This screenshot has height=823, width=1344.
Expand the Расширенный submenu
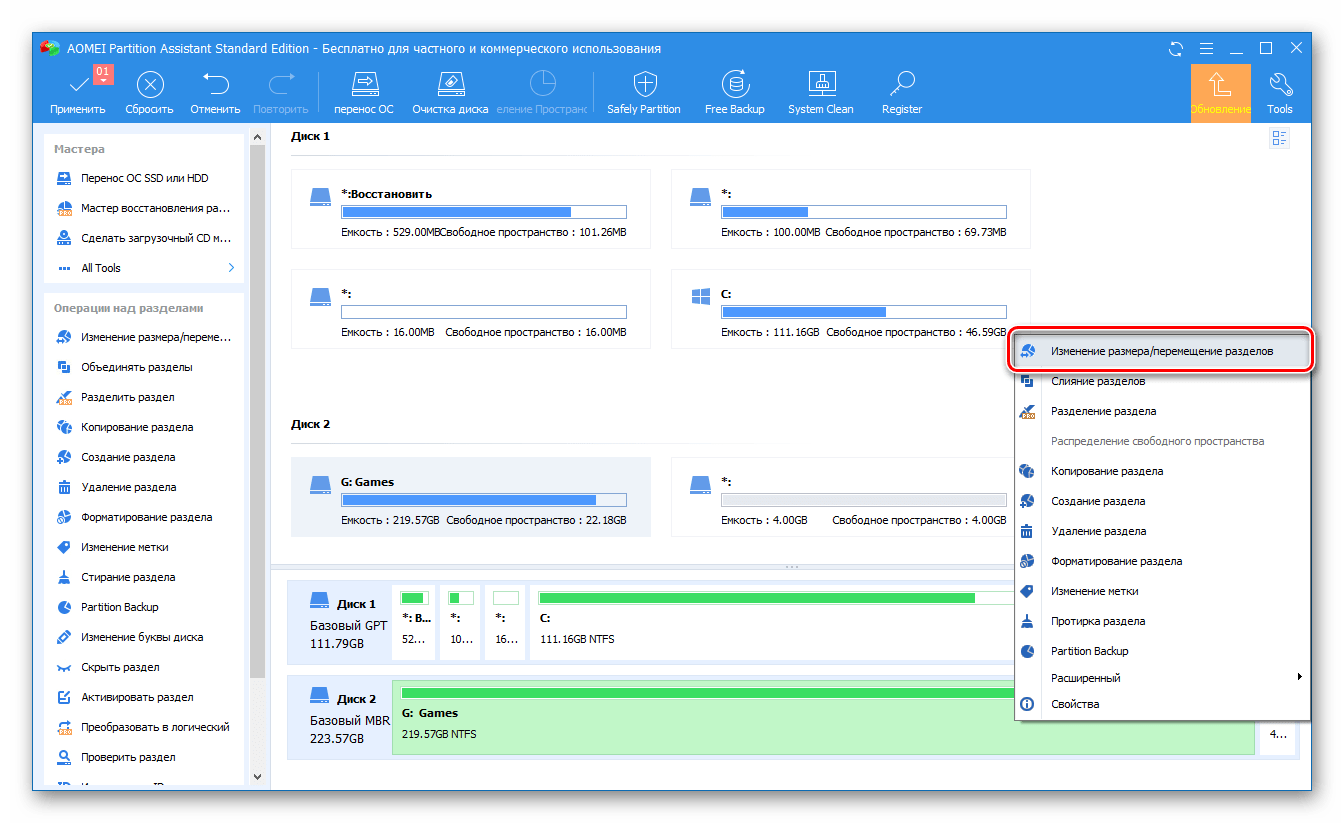coord(1299,678)
